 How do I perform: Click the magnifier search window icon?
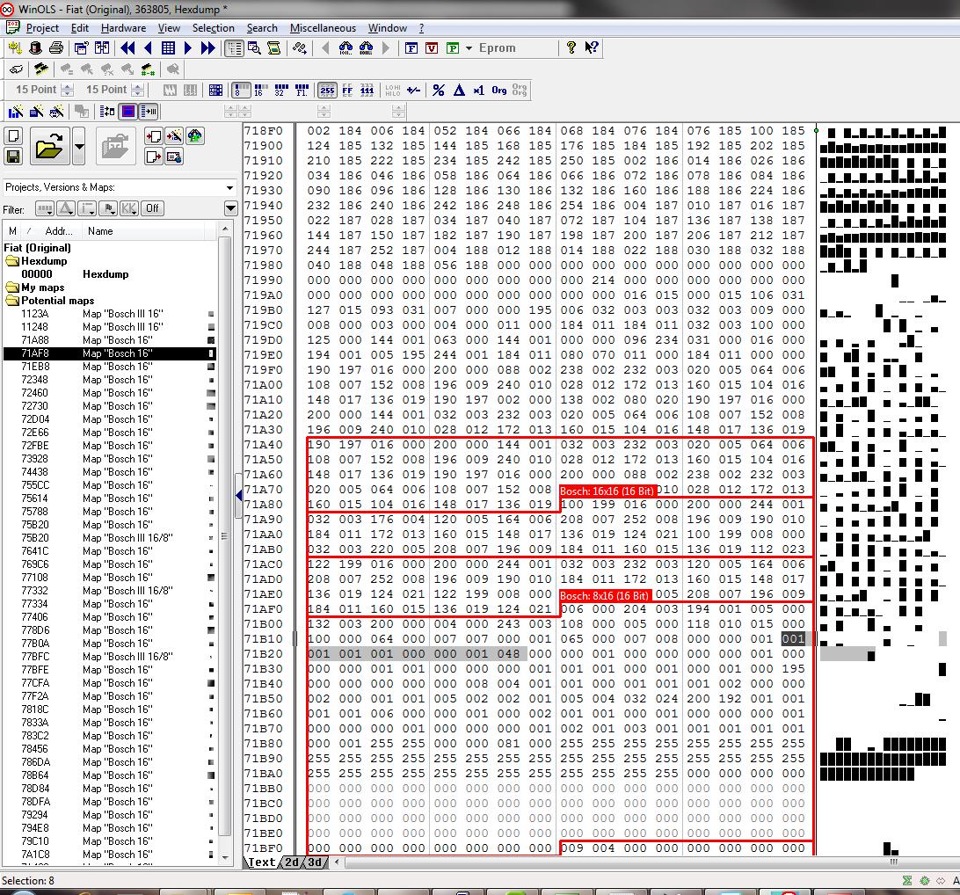tap(254, 48)
